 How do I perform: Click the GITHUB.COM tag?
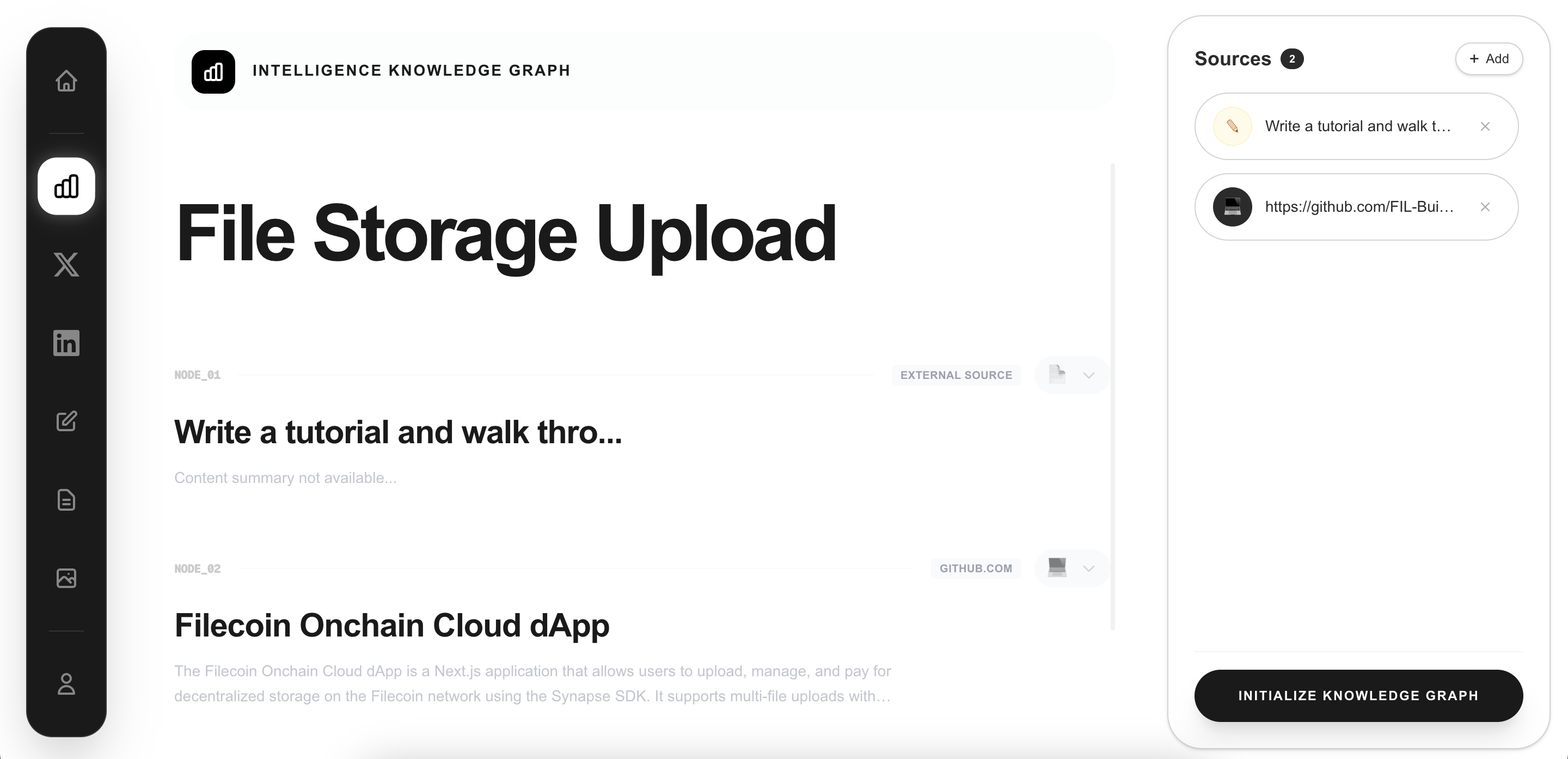point(975,568)
